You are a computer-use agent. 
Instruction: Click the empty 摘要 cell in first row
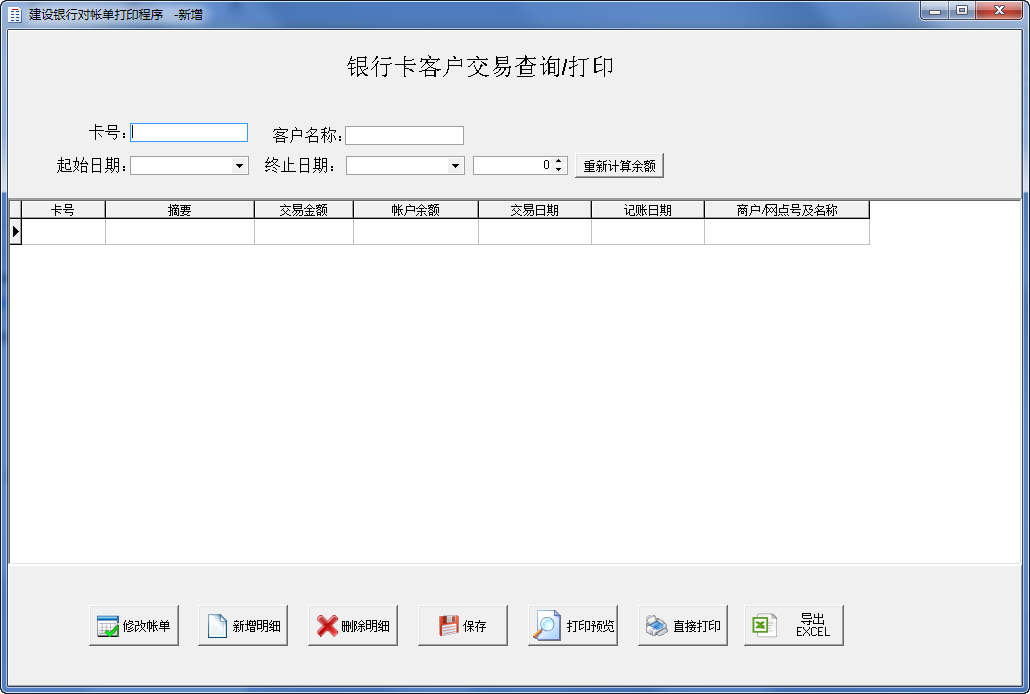coord(179,231)
